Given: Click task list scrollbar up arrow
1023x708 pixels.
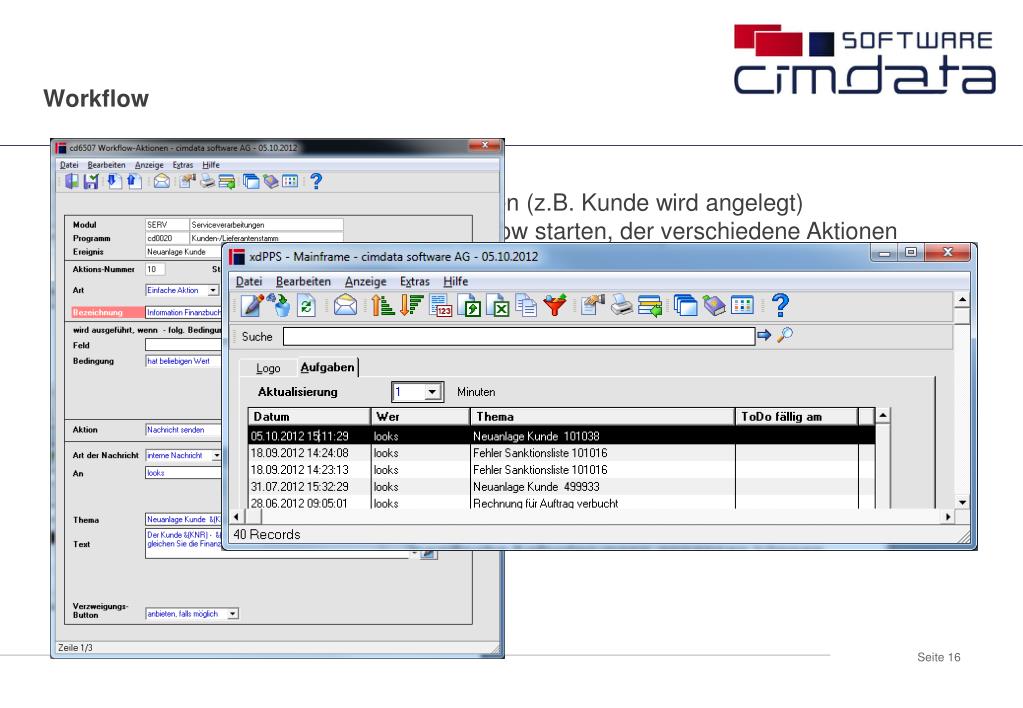Looking at the screenshot, I should (882, 416).
